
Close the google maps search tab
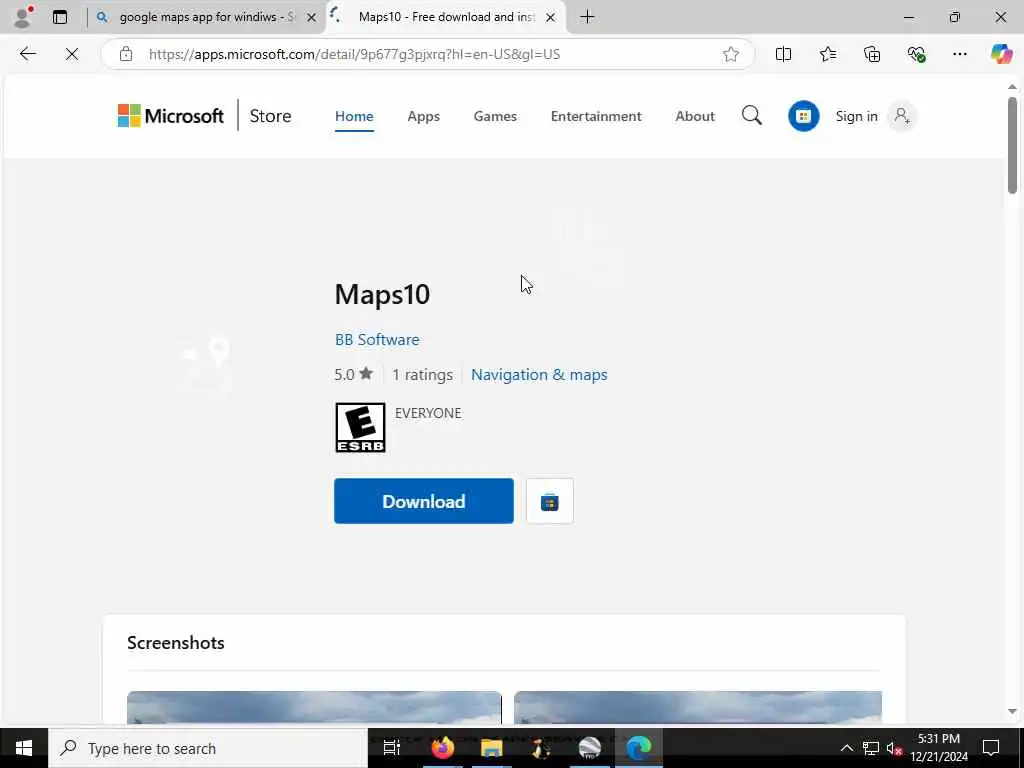[x=312, y=18]
